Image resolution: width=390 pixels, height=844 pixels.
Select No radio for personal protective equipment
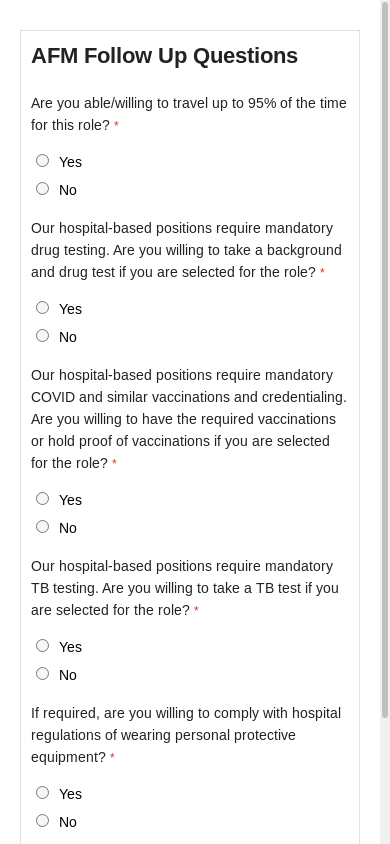42,820
